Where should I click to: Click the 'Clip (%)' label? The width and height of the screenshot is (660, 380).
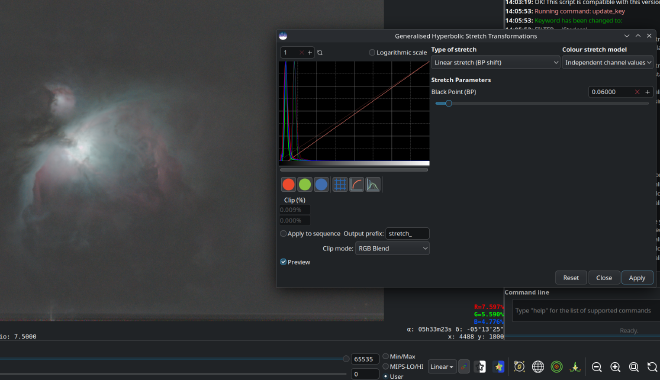coord(295,200)
